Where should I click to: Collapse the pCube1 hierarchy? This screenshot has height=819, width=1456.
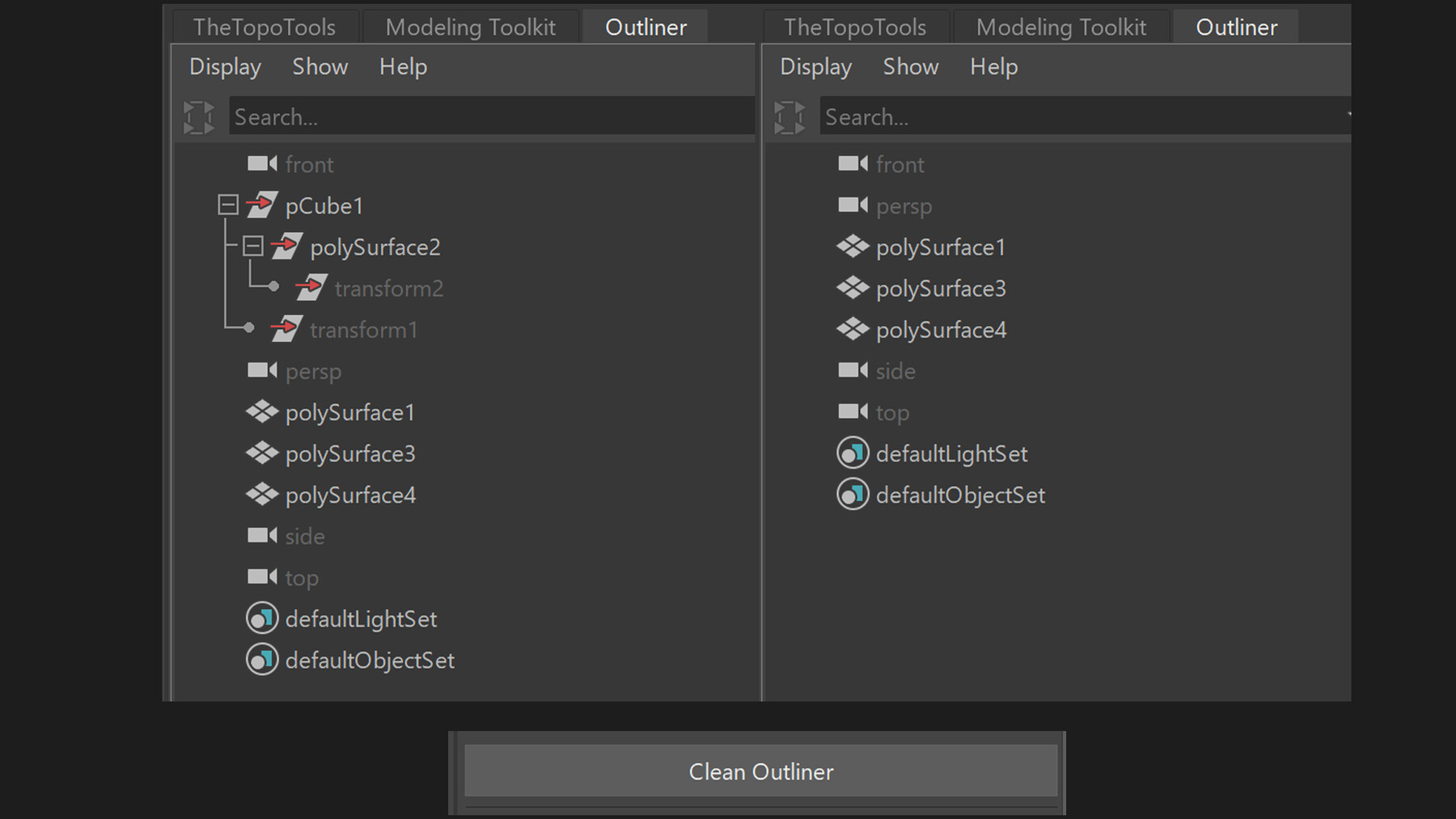226,205
